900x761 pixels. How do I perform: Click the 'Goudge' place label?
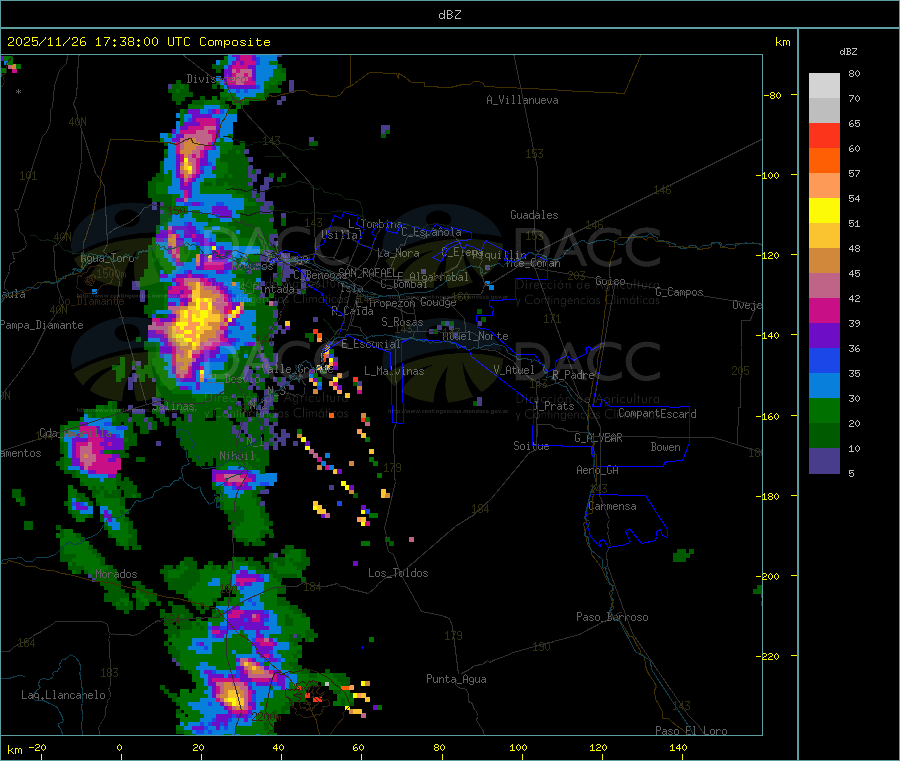point(438,302)
